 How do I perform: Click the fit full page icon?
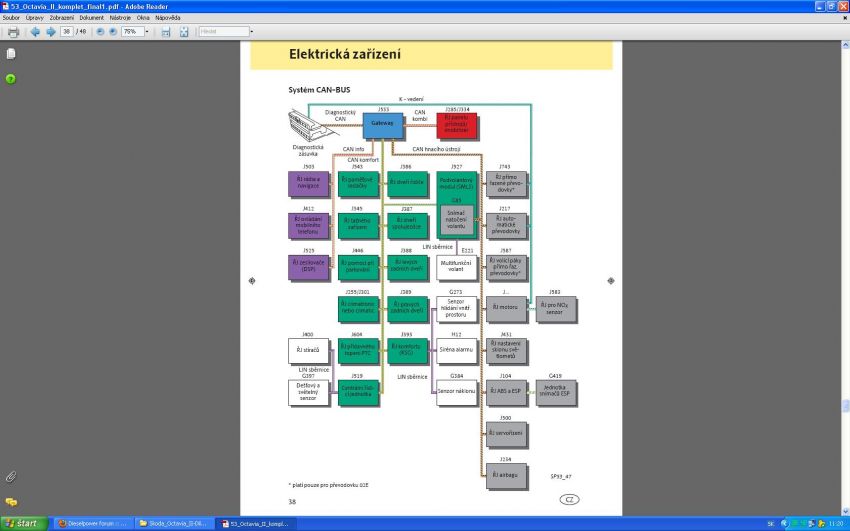point(183,32)
